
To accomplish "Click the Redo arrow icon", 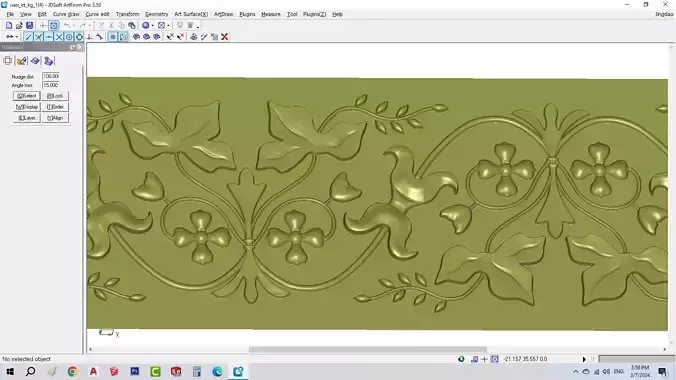I will (83, 25).
